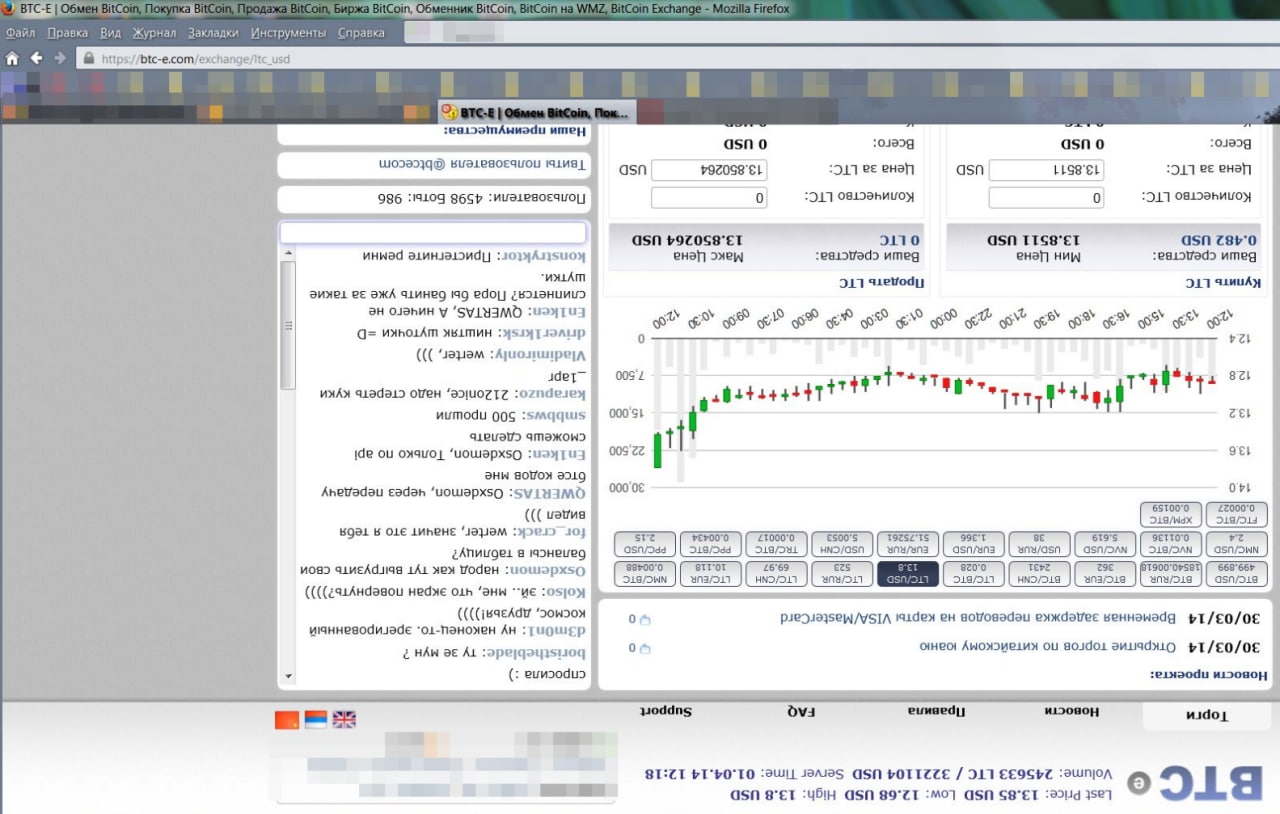The image size is (1280, 814).
Task: Switch site language with the Russian flag
Action: 315,719
